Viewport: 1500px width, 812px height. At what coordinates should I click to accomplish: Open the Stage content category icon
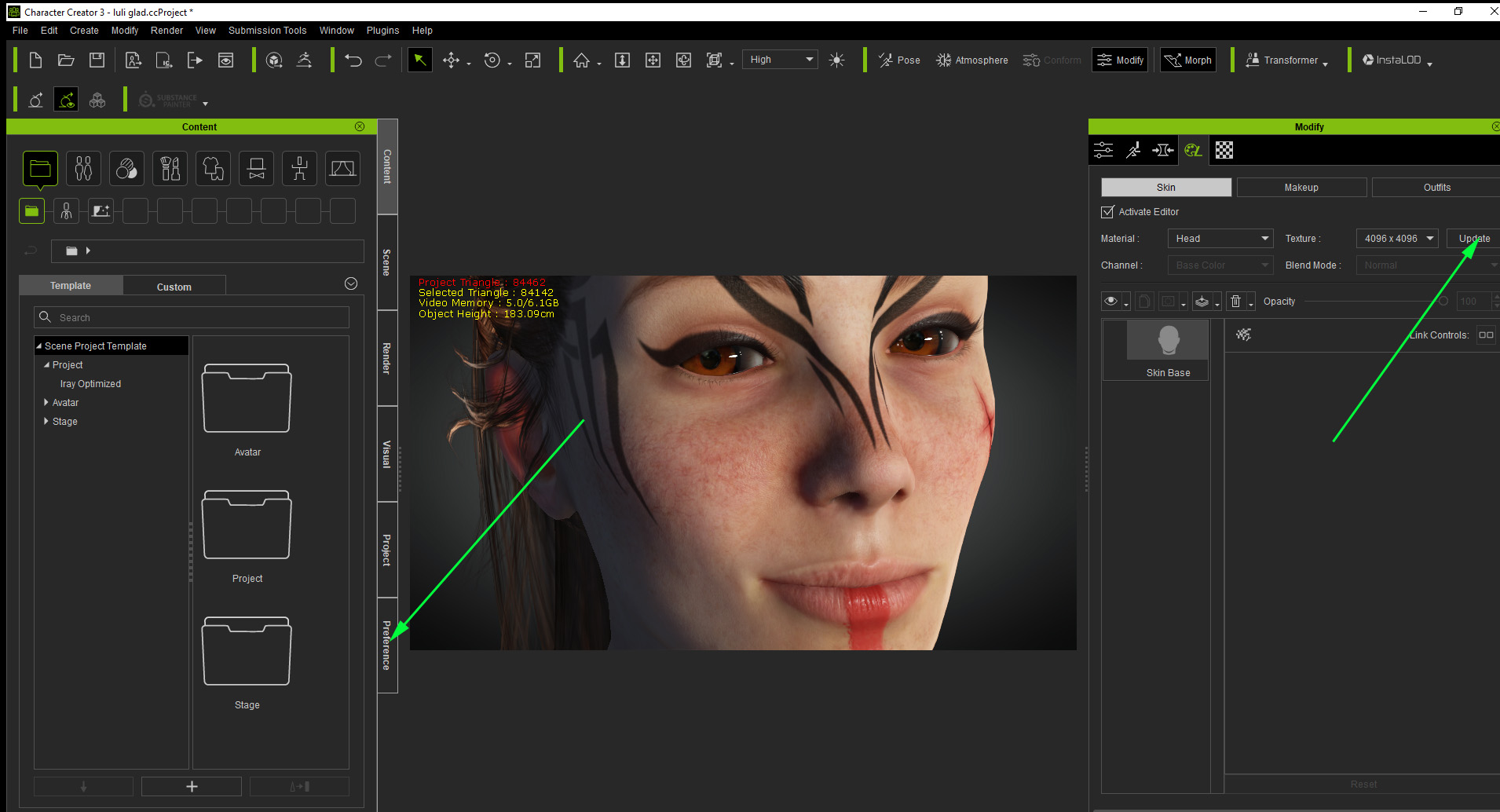[x=342, y=169]
